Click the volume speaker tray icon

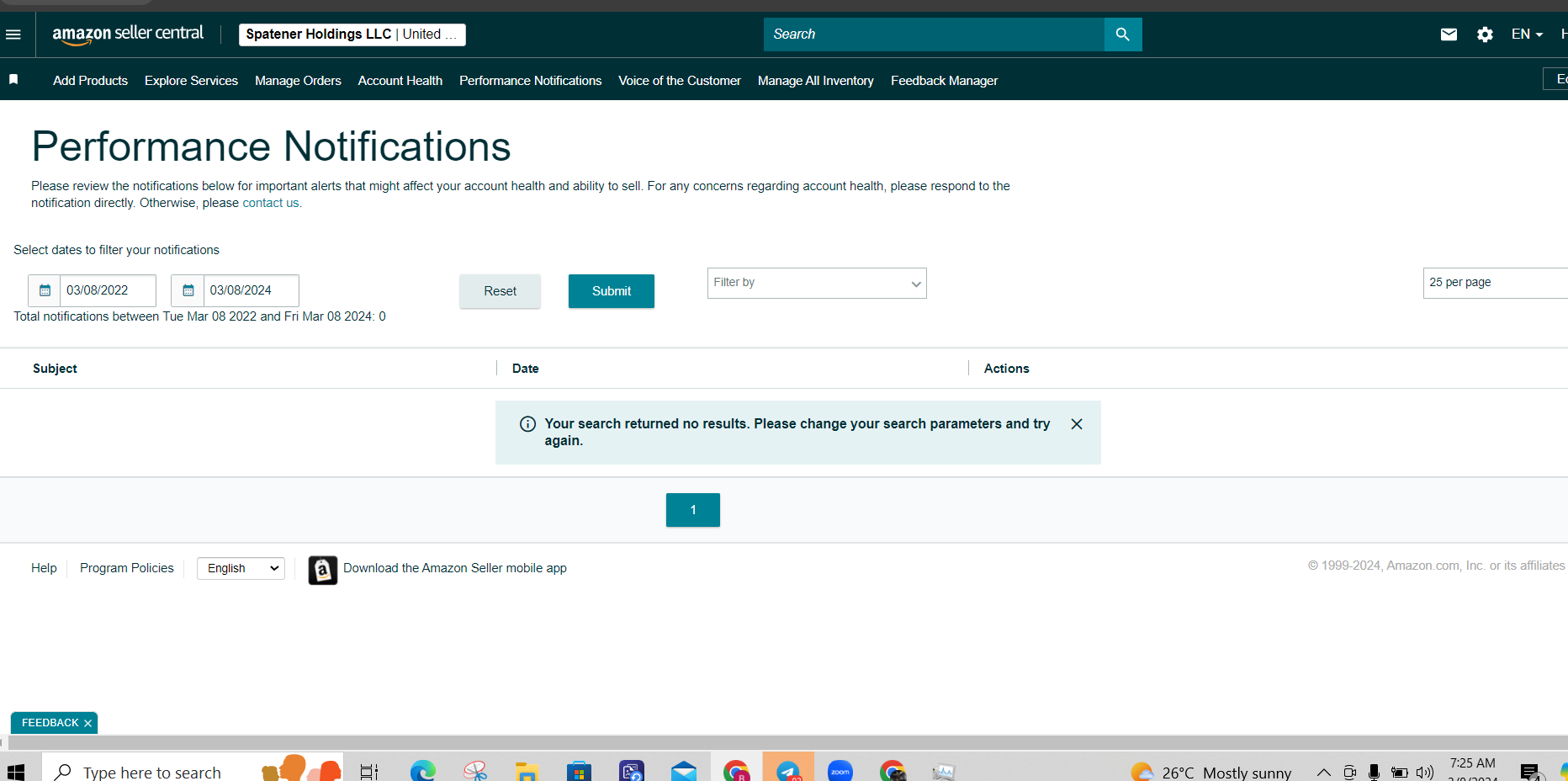click(1425, 773)
